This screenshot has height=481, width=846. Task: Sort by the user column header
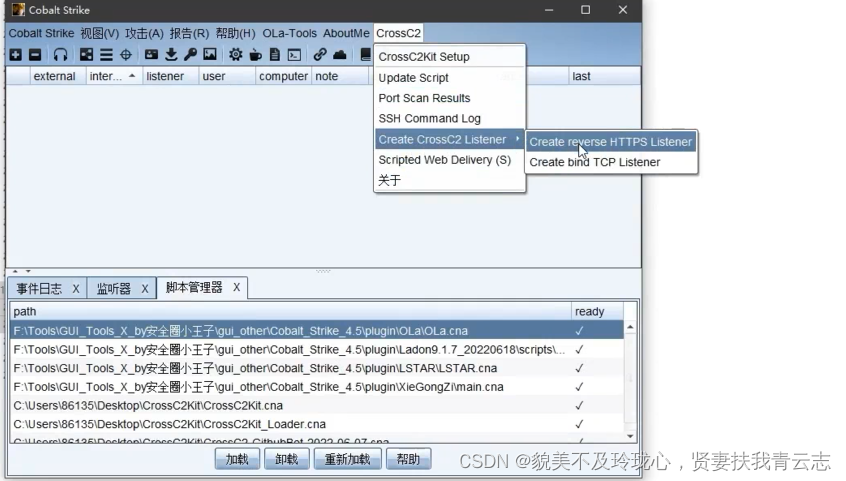click(x=227, y=77)
